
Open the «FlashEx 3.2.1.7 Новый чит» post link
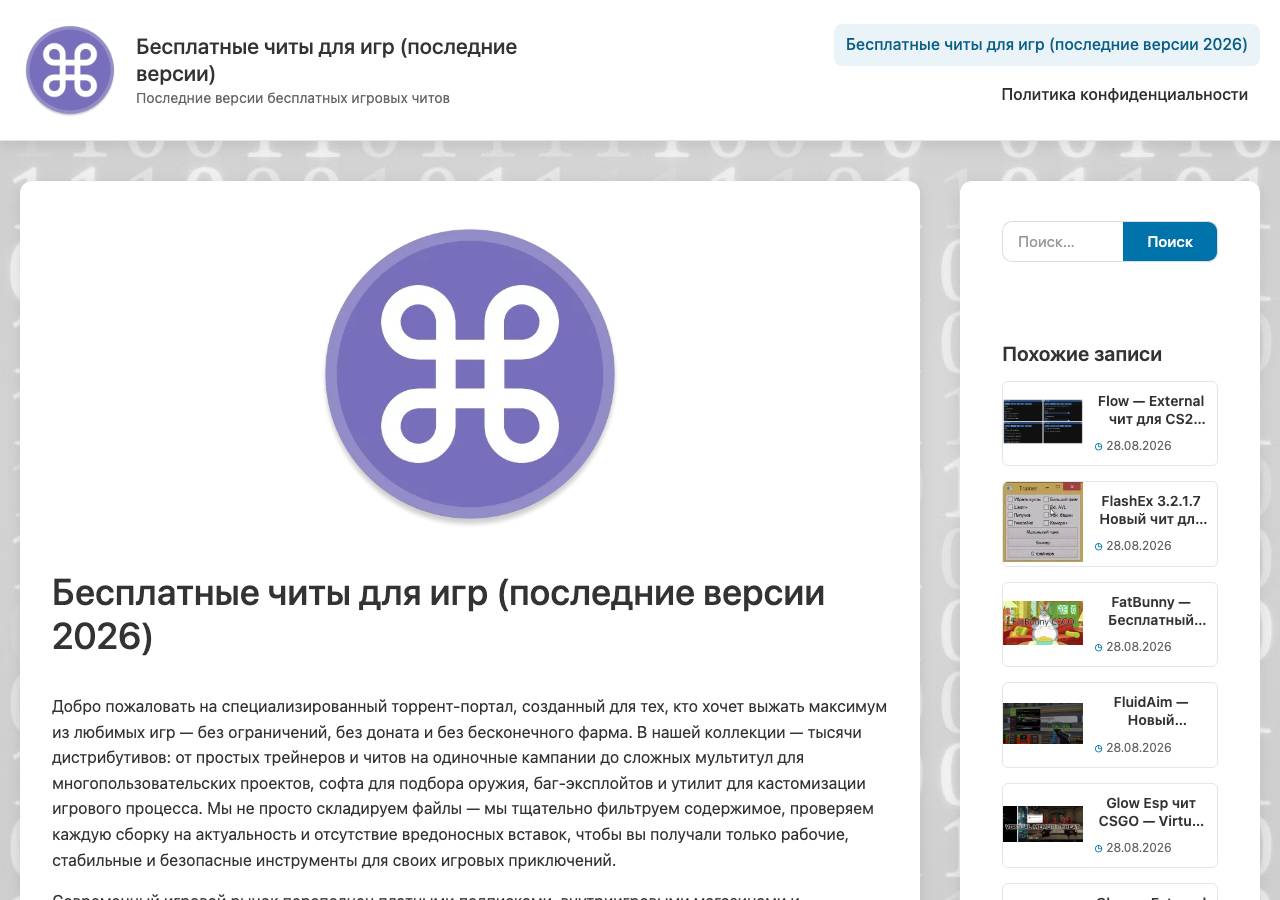pyautogui.click(x=1151, y=510)
